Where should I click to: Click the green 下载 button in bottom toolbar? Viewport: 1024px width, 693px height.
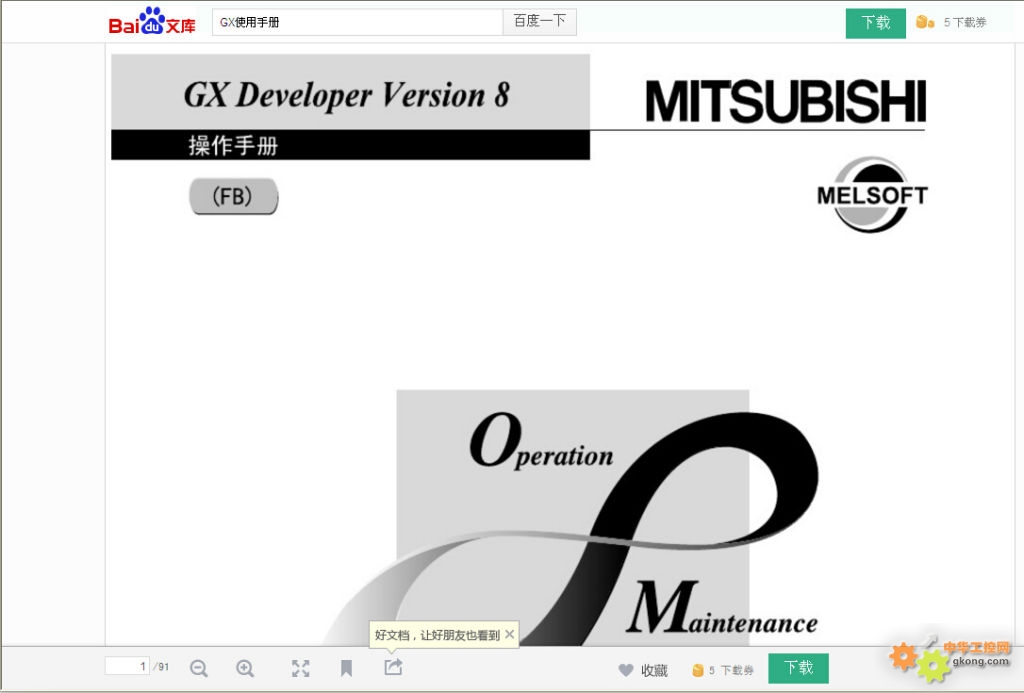[798, 668]
